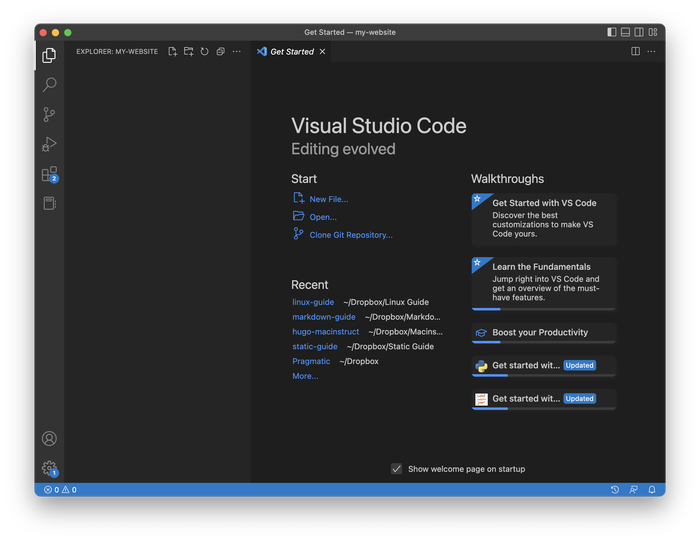This screenshot has width=700, height=542.
Task: Toggle primary side bar layout button
Action: point(612,32)
